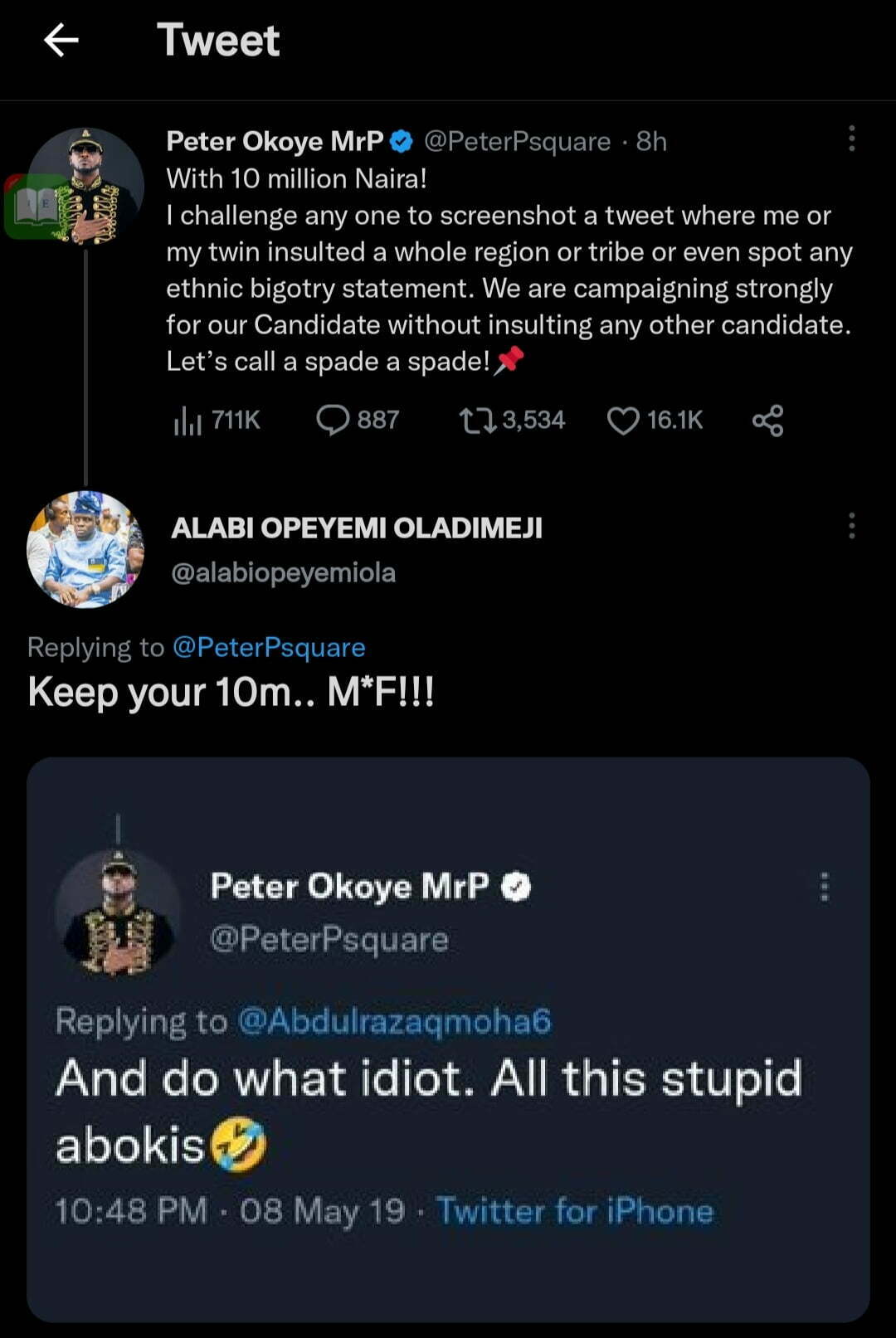Open the embedded screenshot image of old tweet
Image resolution: width=896 pixels, height=1338 pixels.
(448, 1039)
